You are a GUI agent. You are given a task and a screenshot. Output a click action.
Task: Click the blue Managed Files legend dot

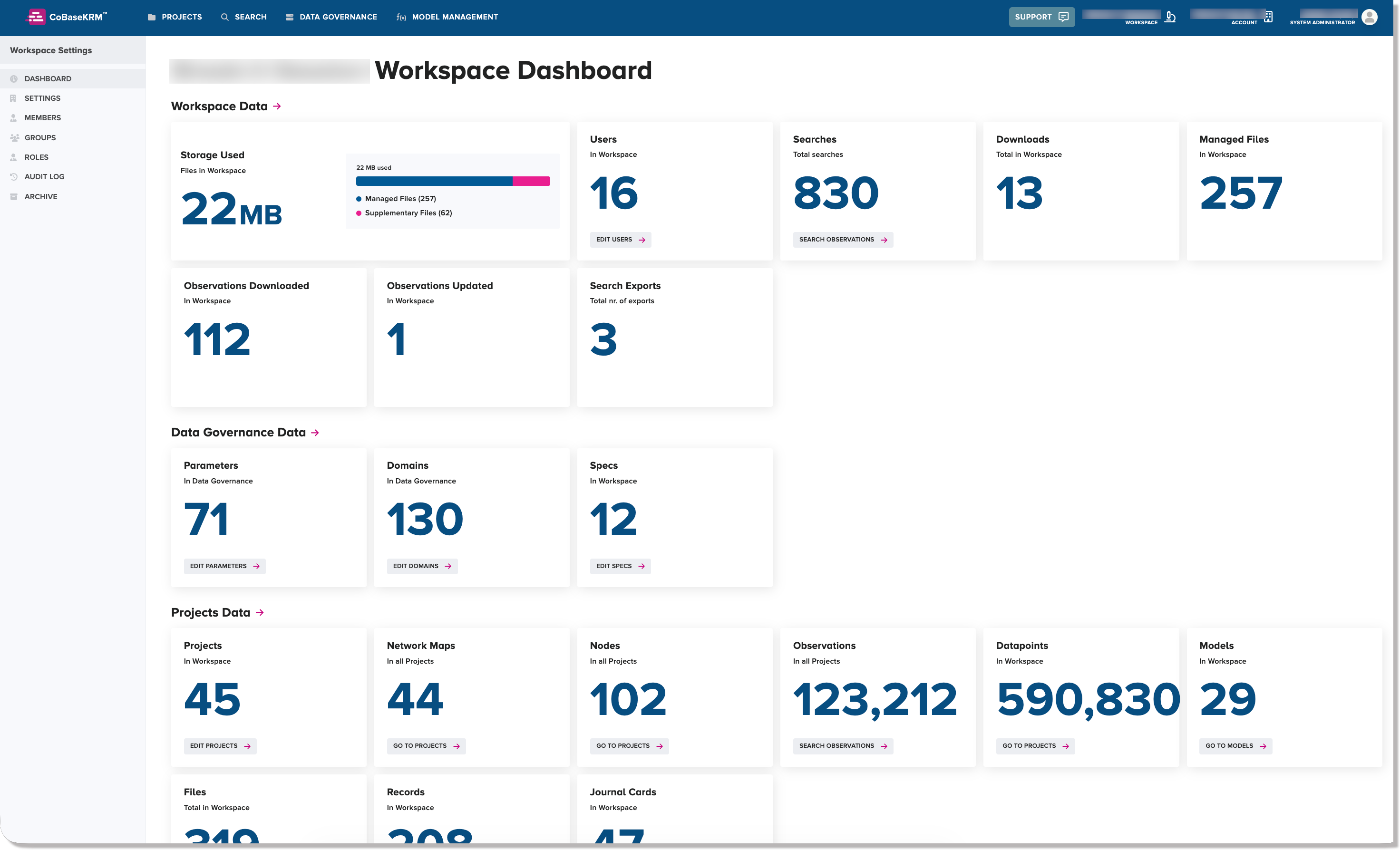(359, 199)
